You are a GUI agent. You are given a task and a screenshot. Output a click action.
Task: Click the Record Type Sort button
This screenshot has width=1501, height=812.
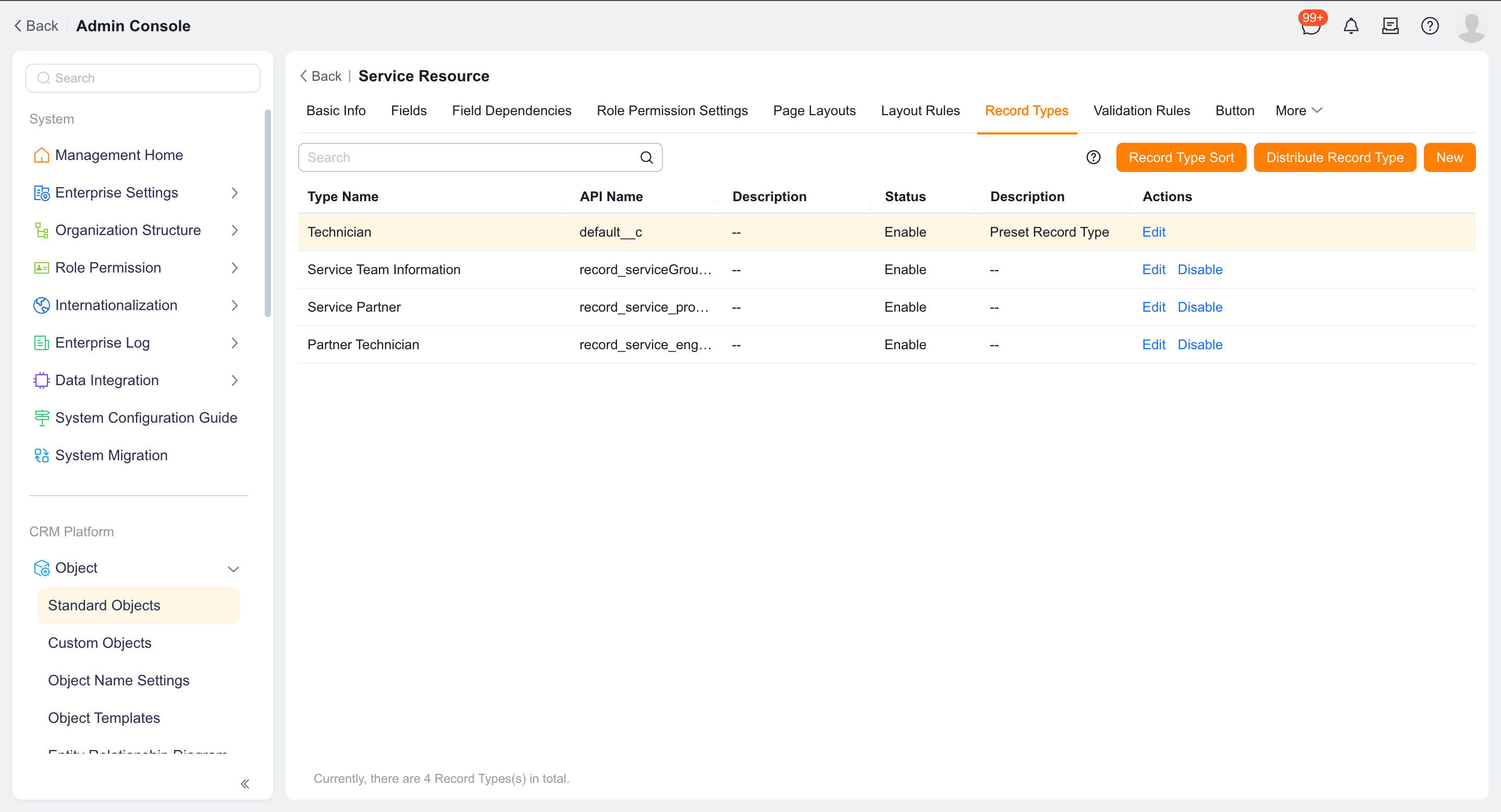1181,157
